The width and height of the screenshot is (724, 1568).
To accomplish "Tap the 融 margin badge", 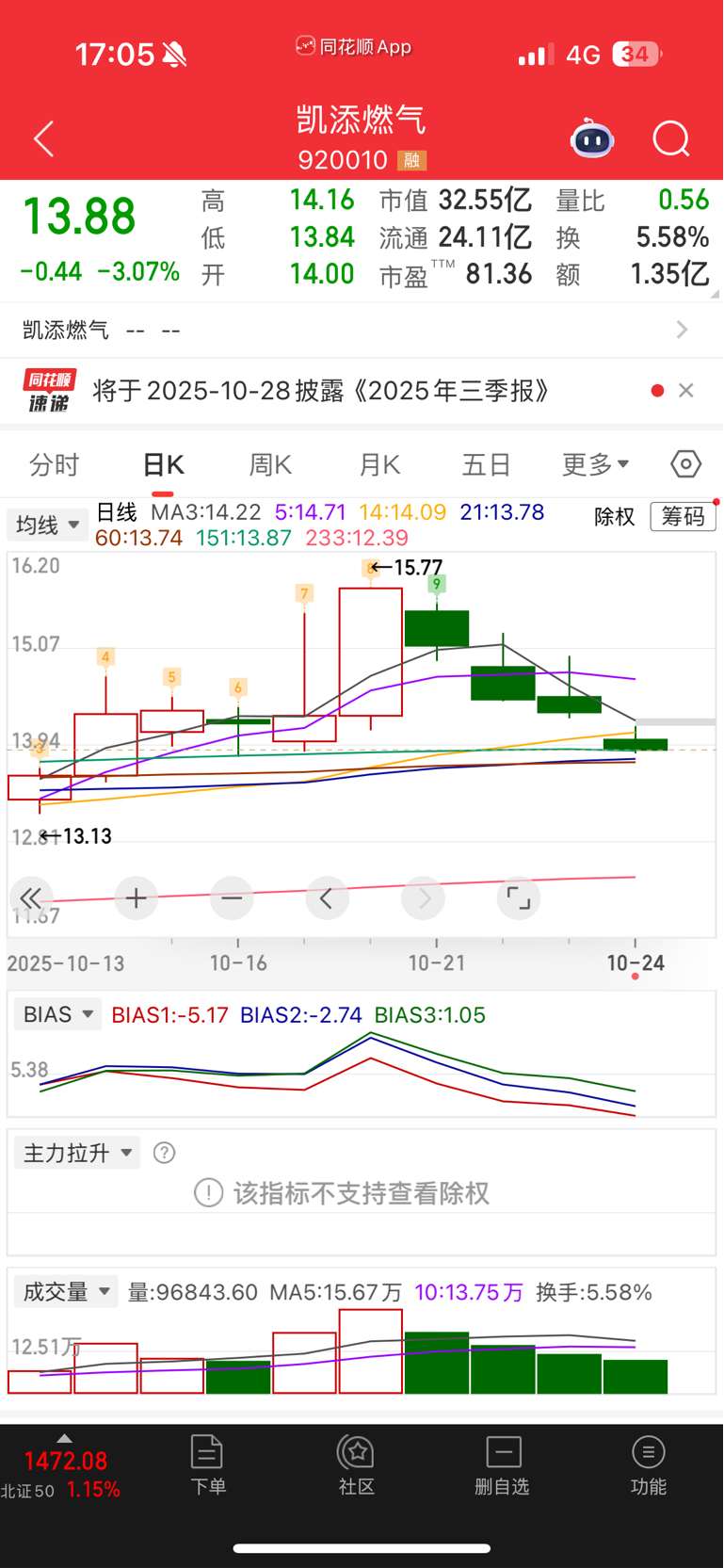I will pos(411,161).
